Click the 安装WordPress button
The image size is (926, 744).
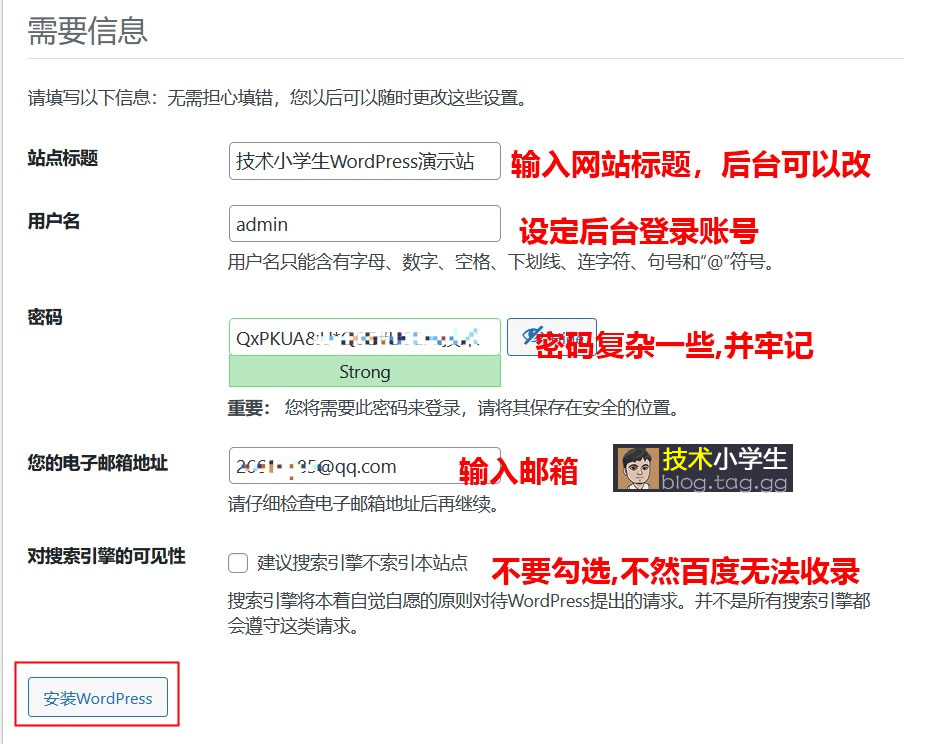point(97,698)
